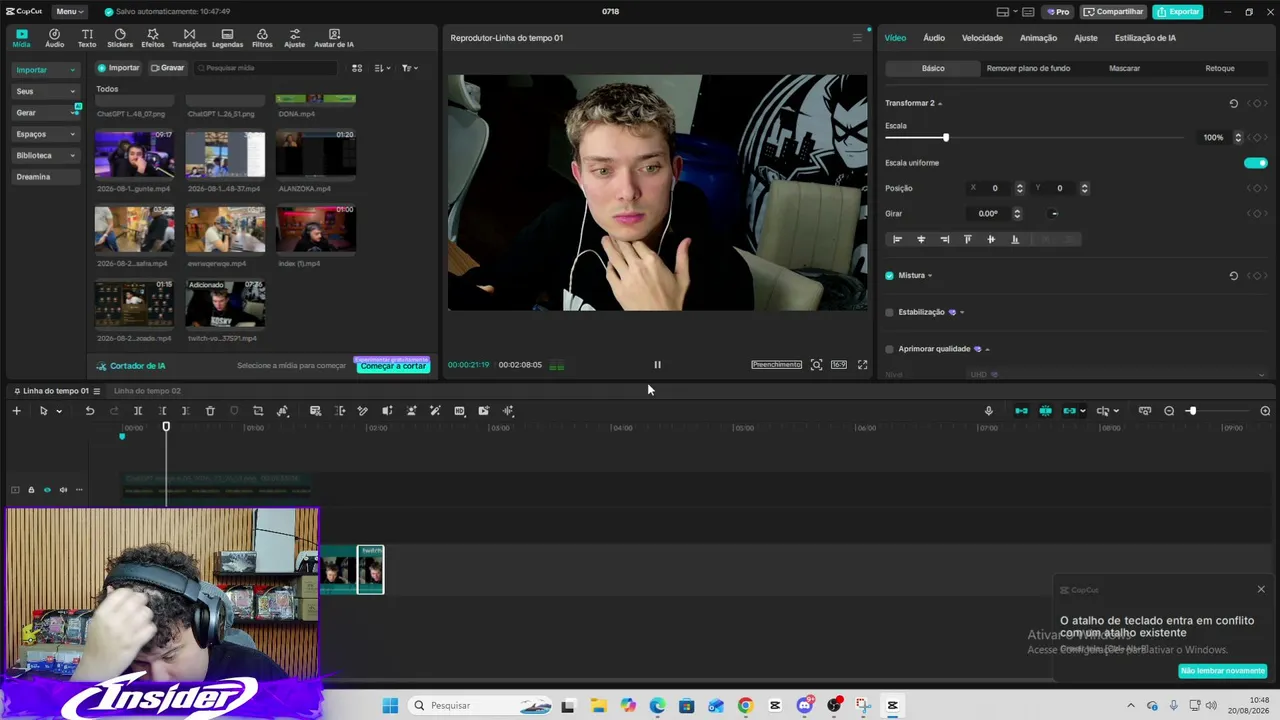Toggle main track magnet in timeline toolbar
This screenshot has width=1280, height=720.
(1021, 411)
